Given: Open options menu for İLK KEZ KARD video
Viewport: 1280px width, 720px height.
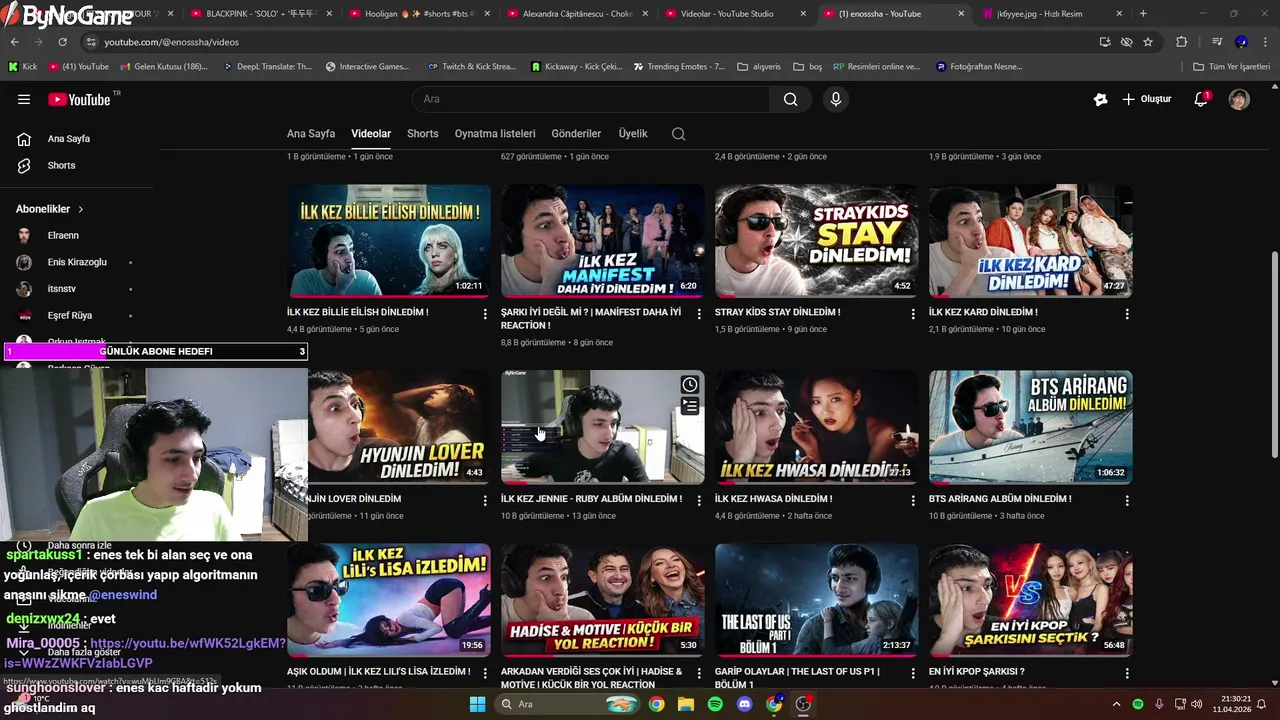Looking at the screenshot, I should click(x=1127, y=313).
